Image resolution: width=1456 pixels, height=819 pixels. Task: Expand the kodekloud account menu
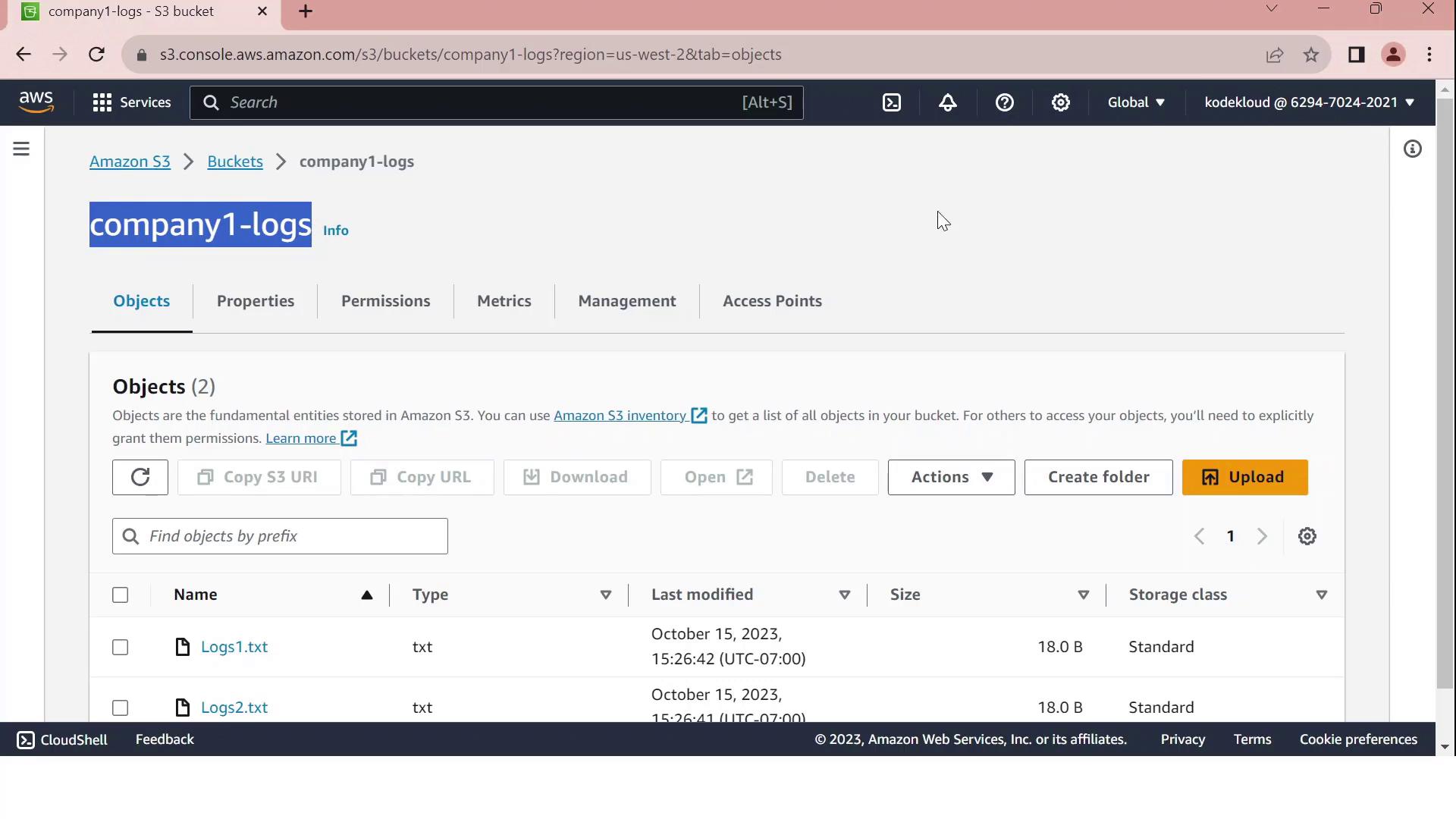(x=1309, y=102)
